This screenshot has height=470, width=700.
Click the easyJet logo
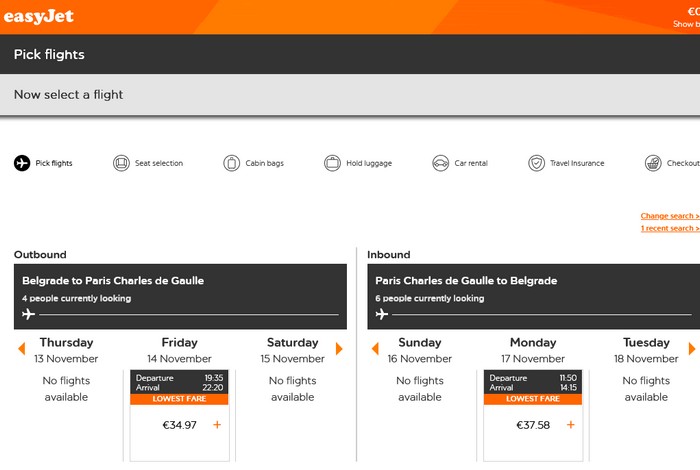click(x=37, y=15)
